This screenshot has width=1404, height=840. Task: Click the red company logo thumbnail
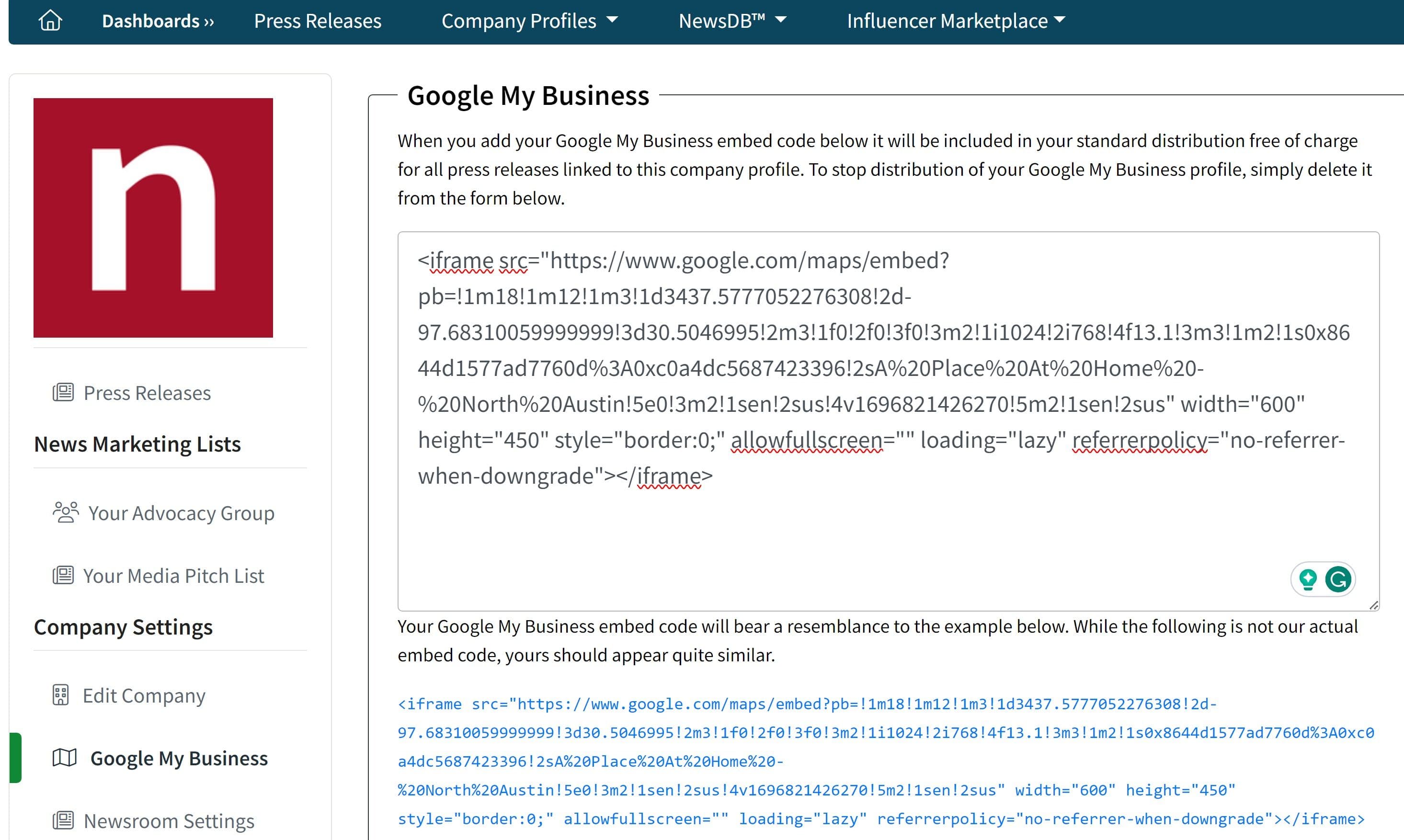(153, 218)
